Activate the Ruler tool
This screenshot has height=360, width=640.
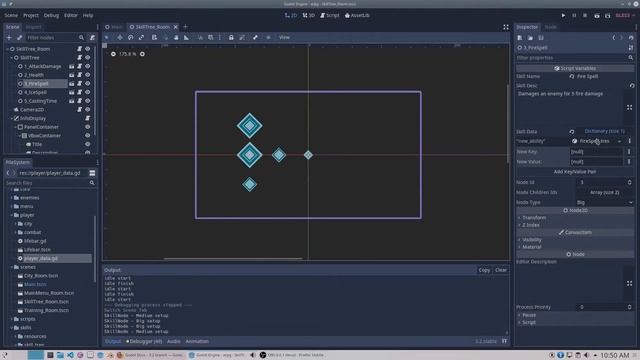point(187,38)
